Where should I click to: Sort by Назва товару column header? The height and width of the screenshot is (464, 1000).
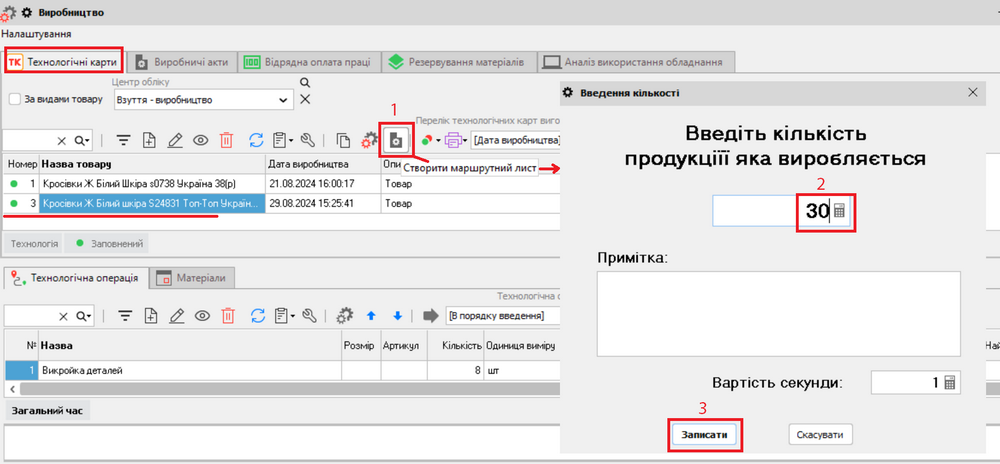[x=152, y=164]
